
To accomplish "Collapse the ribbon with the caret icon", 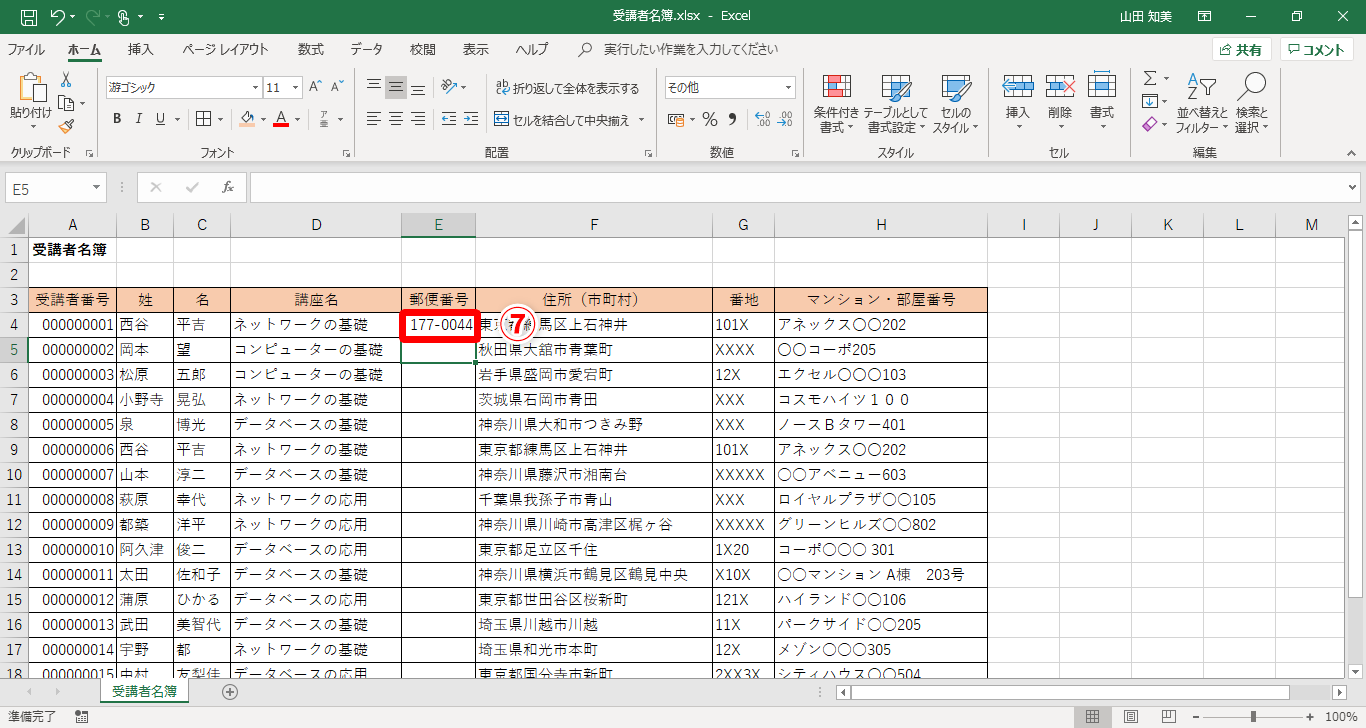I will click(1353, 153).
